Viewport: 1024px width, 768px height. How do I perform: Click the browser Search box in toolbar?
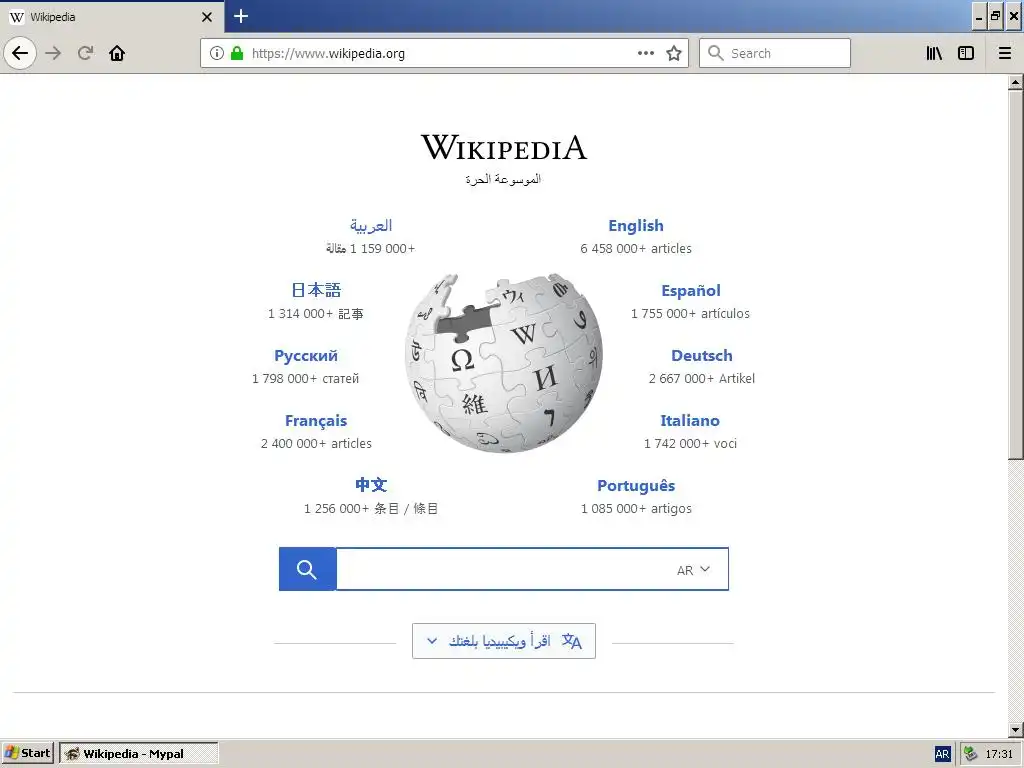coord(775,53)
